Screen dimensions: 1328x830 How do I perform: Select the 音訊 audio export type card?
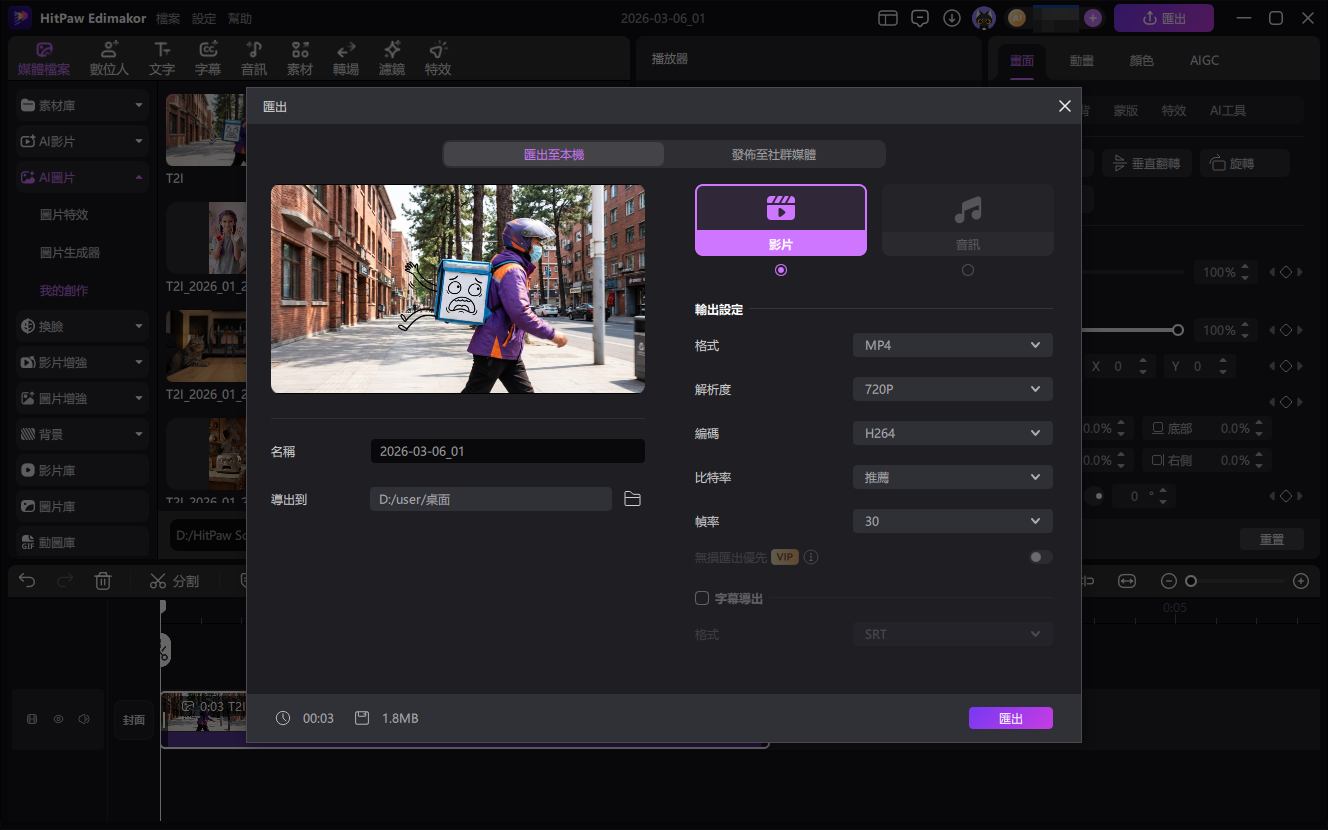[967, 220]
